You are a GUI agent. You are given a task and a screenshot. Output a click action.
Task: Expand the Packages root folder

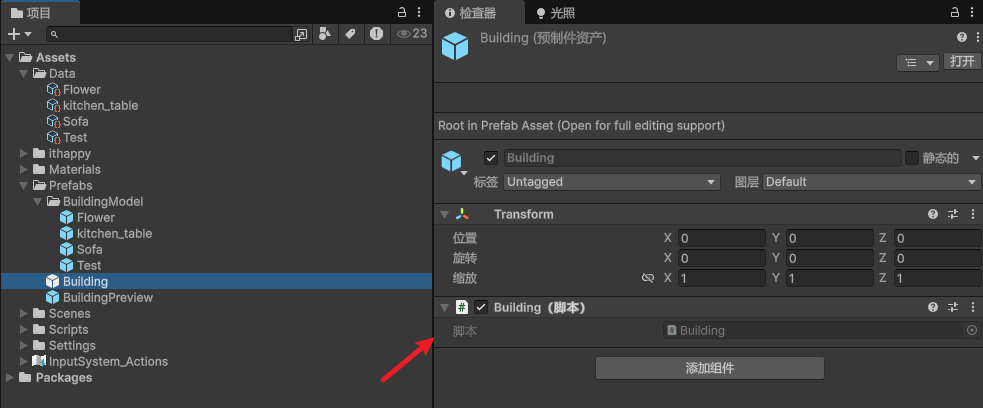click(x=9, y=377)
